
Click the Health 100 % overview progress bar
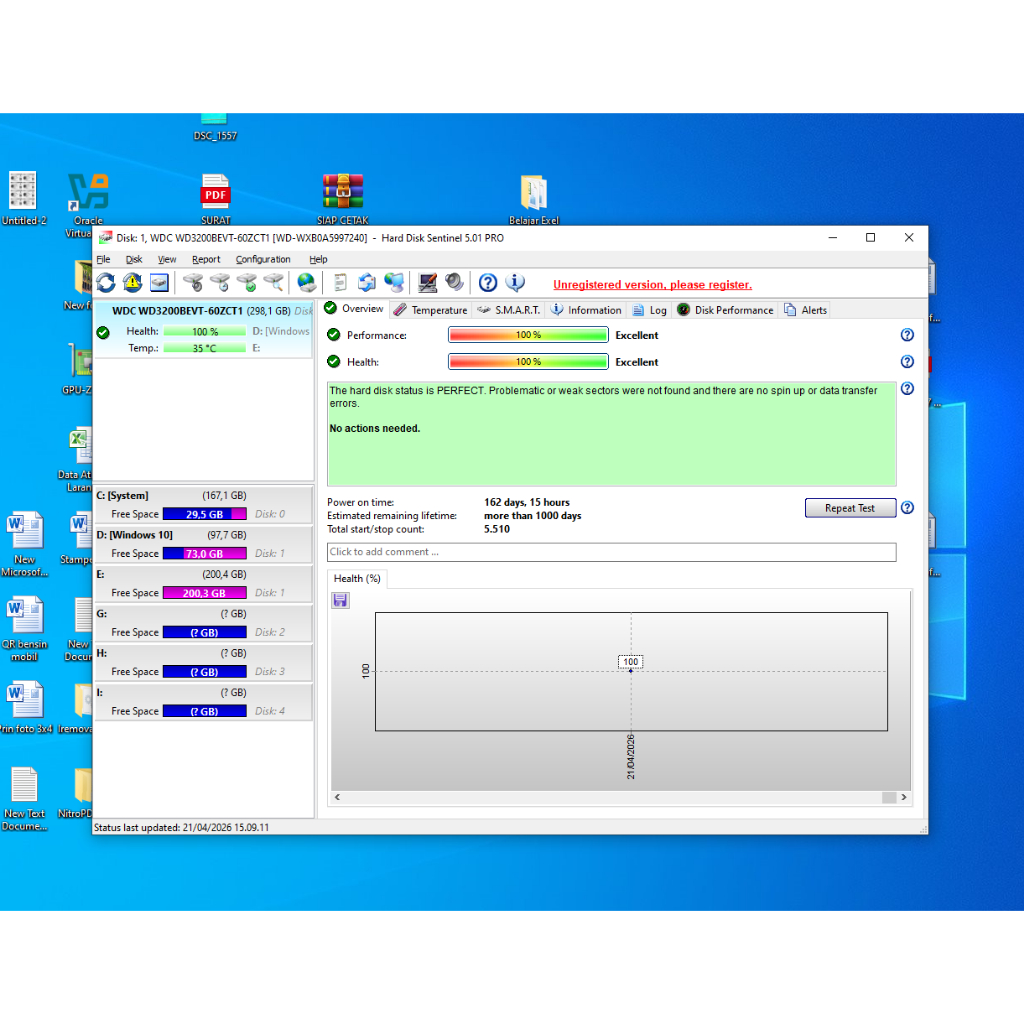[x=528, y=362]
